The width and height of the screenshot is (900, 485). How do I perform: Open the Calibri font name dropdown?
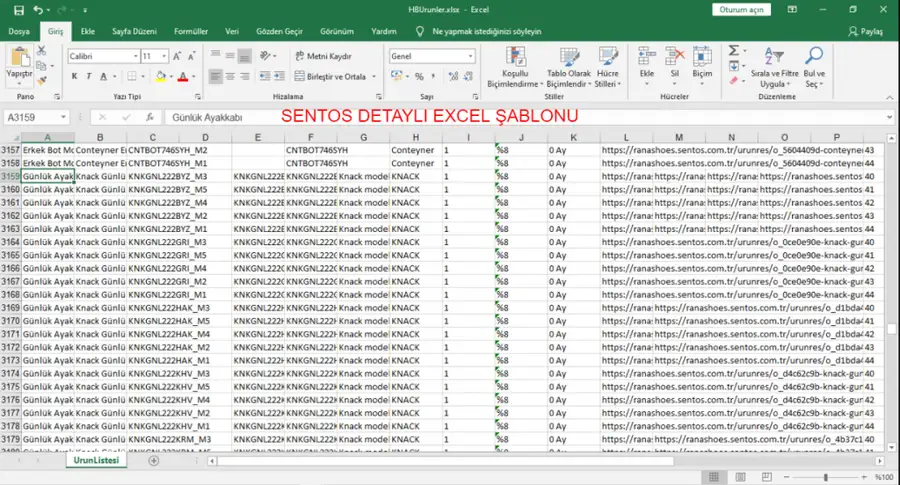(x=136, y=56)
